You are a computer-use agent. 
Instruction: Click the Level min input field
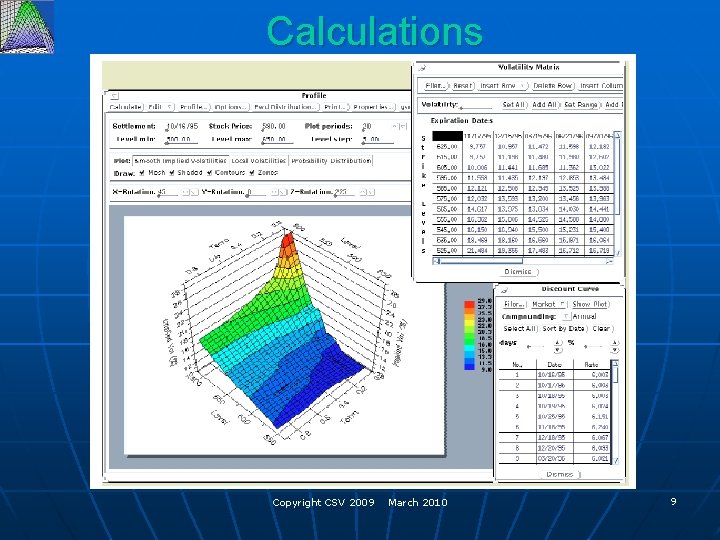tap(181, 139)
